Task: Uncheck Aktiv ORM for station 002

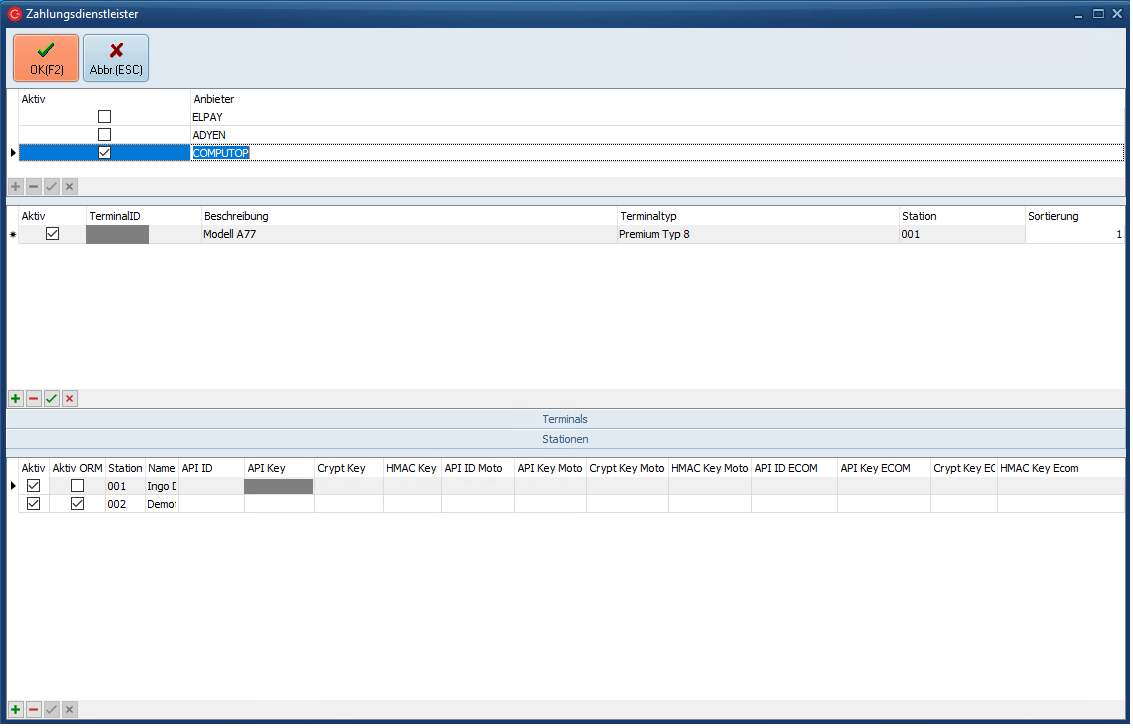Action: (x=77, y=504)
